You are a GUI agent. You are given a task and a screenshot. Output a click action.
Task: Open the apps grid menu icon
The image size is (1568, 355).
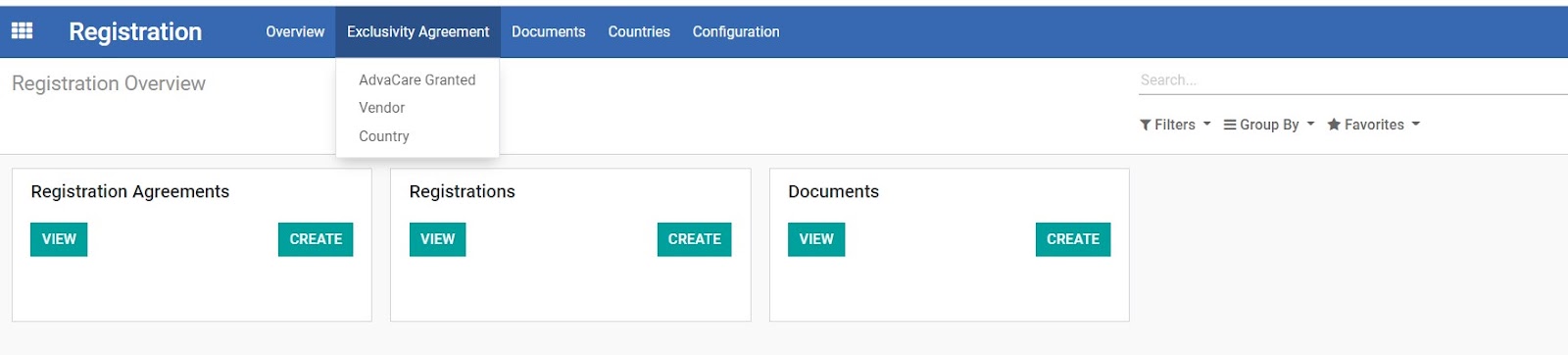(x=22, y=31)
